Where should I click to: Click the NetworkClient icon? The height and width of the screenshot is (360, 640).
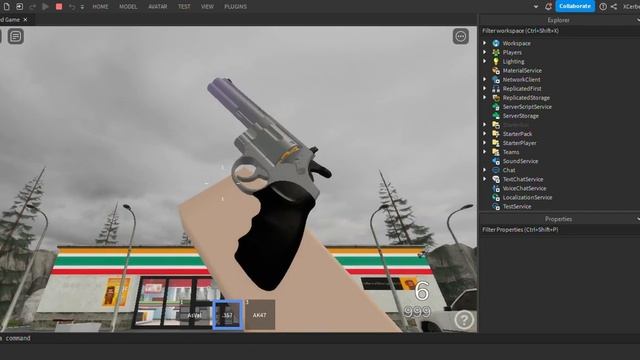496,80
